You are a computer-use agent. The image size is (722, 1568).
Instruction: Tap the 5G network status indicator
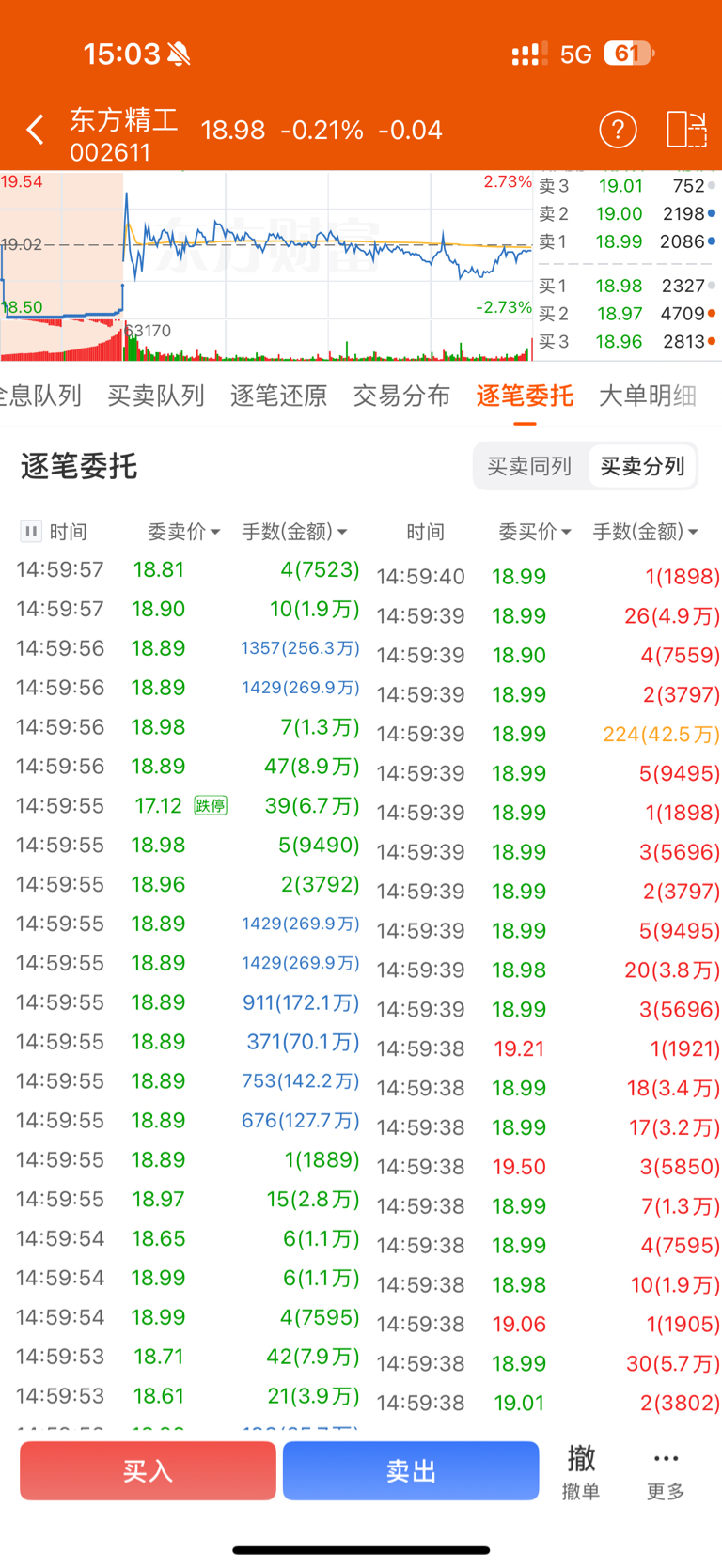(x=575, y=54)
